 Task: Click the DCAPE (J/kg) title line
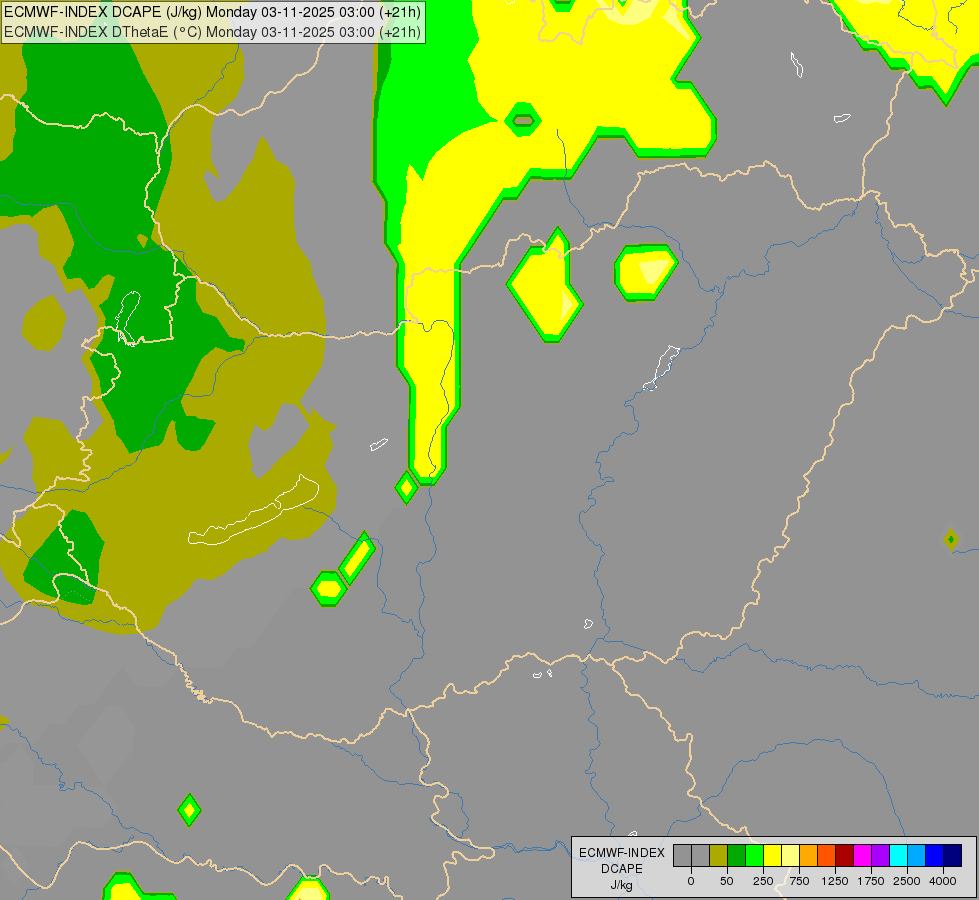213,12
